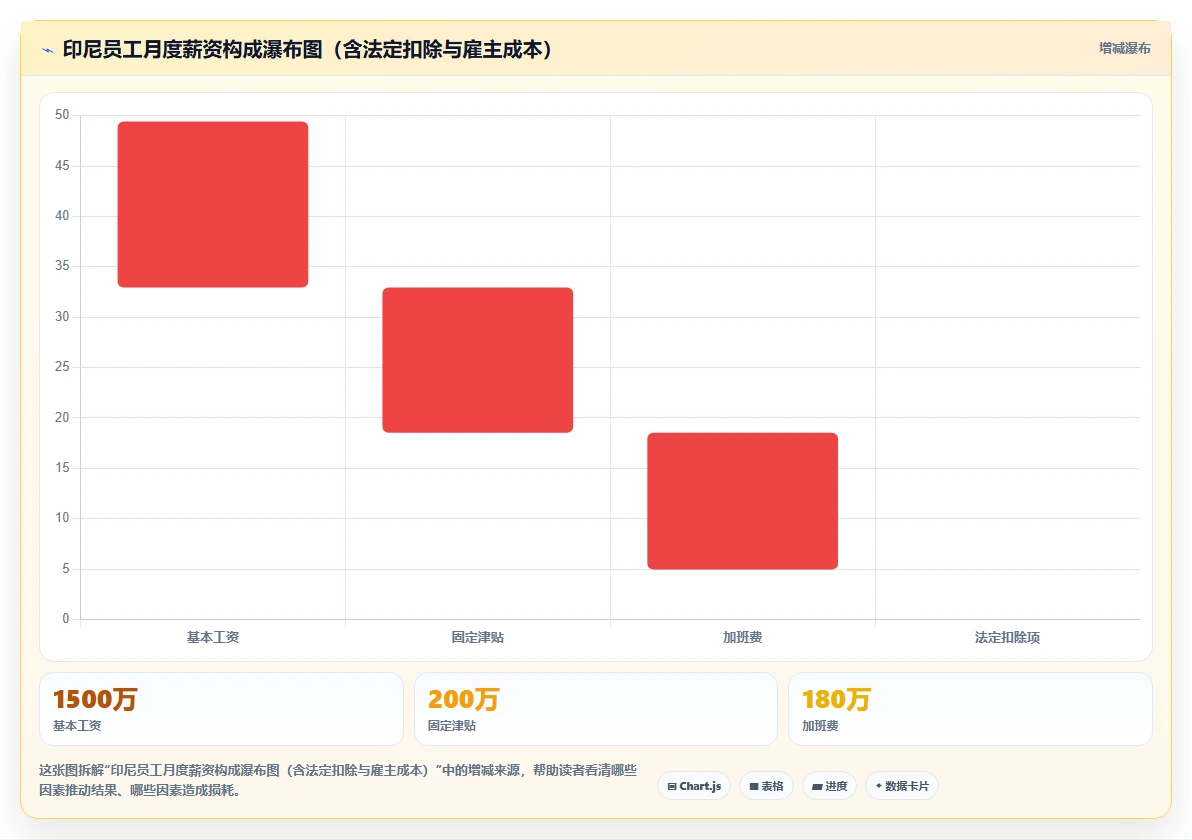
Task: Select the red 固定津贴 bar
Action: point(477,360)
